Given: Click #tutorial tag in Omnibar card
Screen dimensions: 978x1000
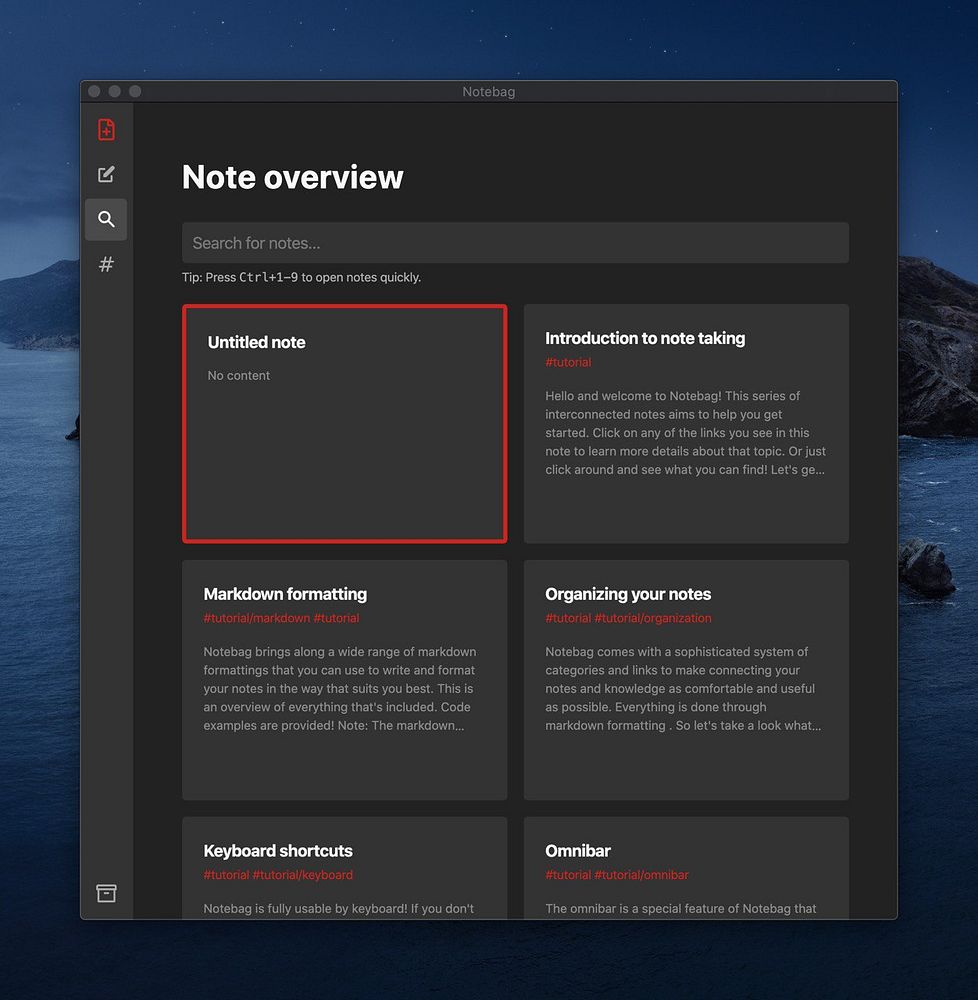Looking at the screenshot, I should click(568, 875).
